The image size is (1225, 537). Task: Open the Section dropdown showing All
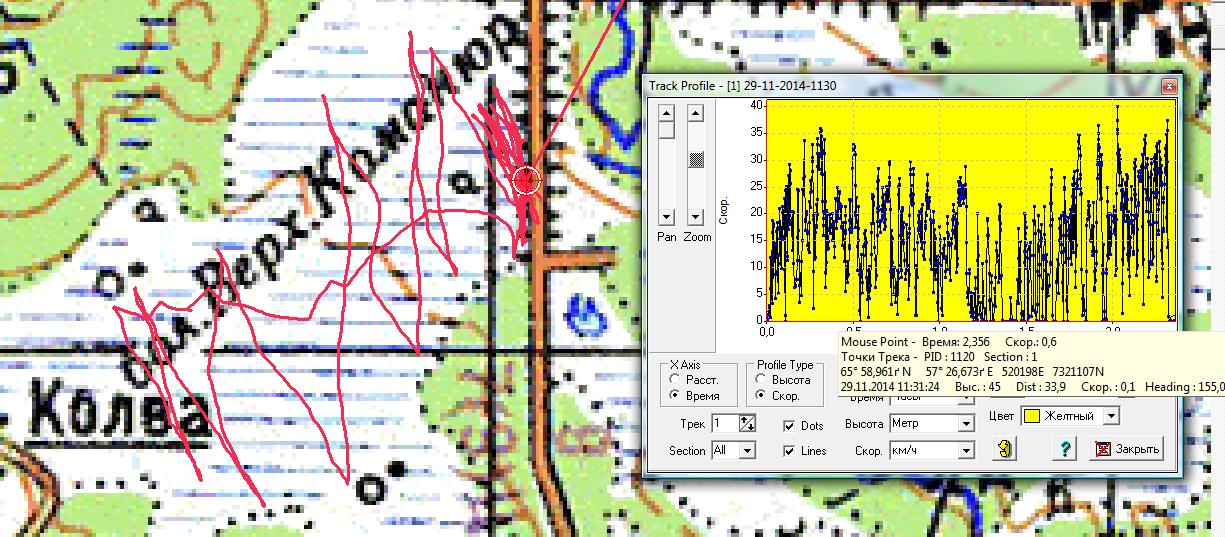[747, 451]
